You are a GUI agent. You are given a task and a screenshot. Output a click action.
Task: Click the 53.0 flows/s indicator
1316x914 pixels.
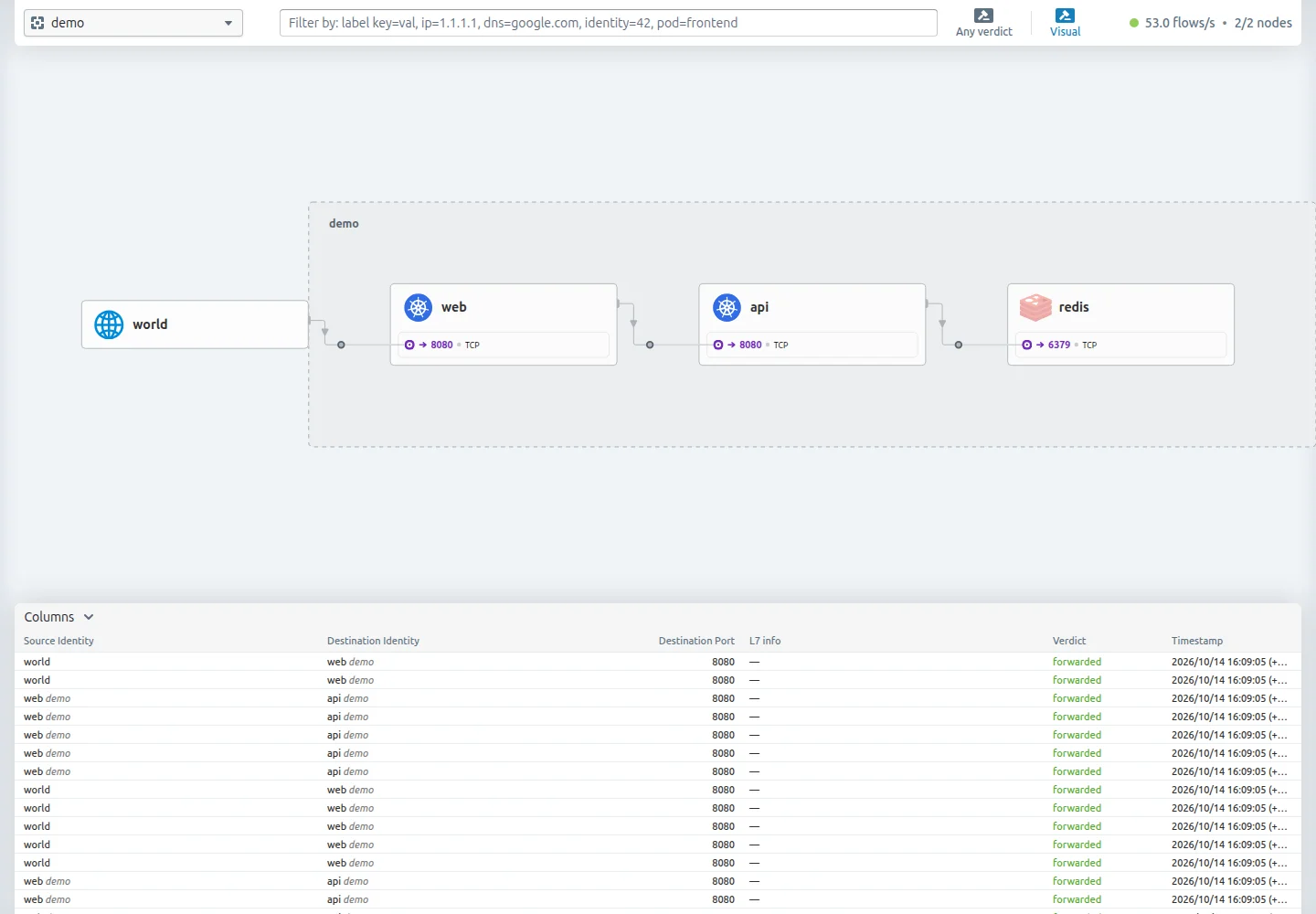point(1180,23)
